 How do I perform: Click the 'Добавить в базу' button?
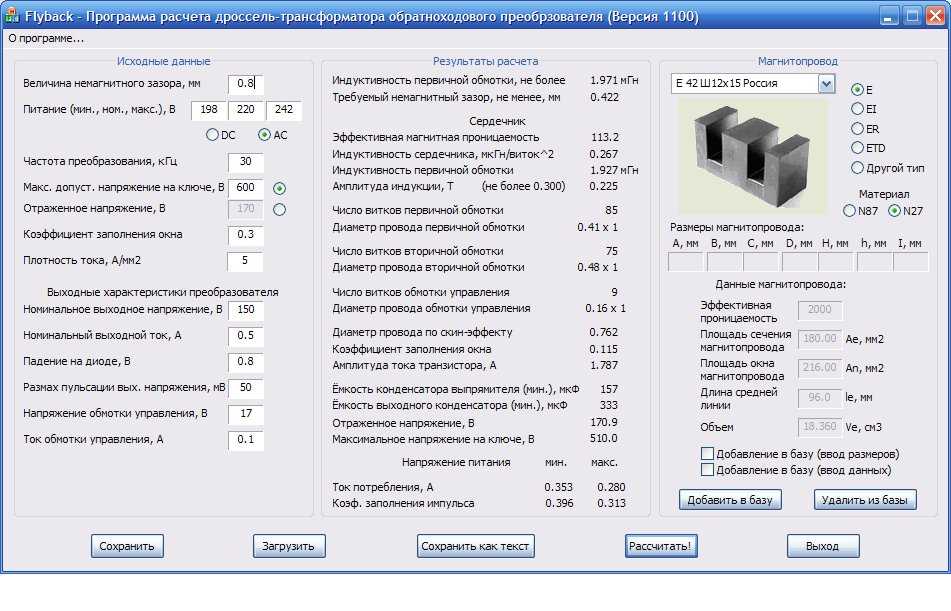point(730,499)
